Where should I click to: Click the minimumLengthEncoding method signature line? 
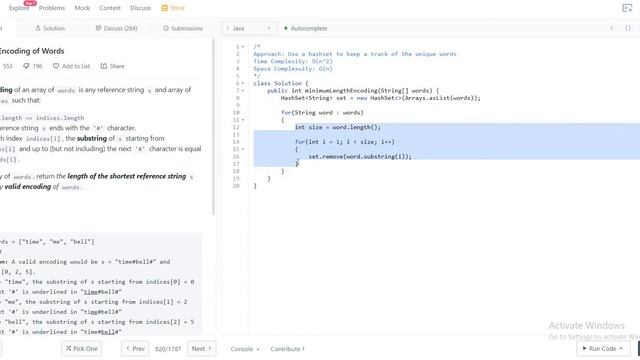[x=353, y=91]
